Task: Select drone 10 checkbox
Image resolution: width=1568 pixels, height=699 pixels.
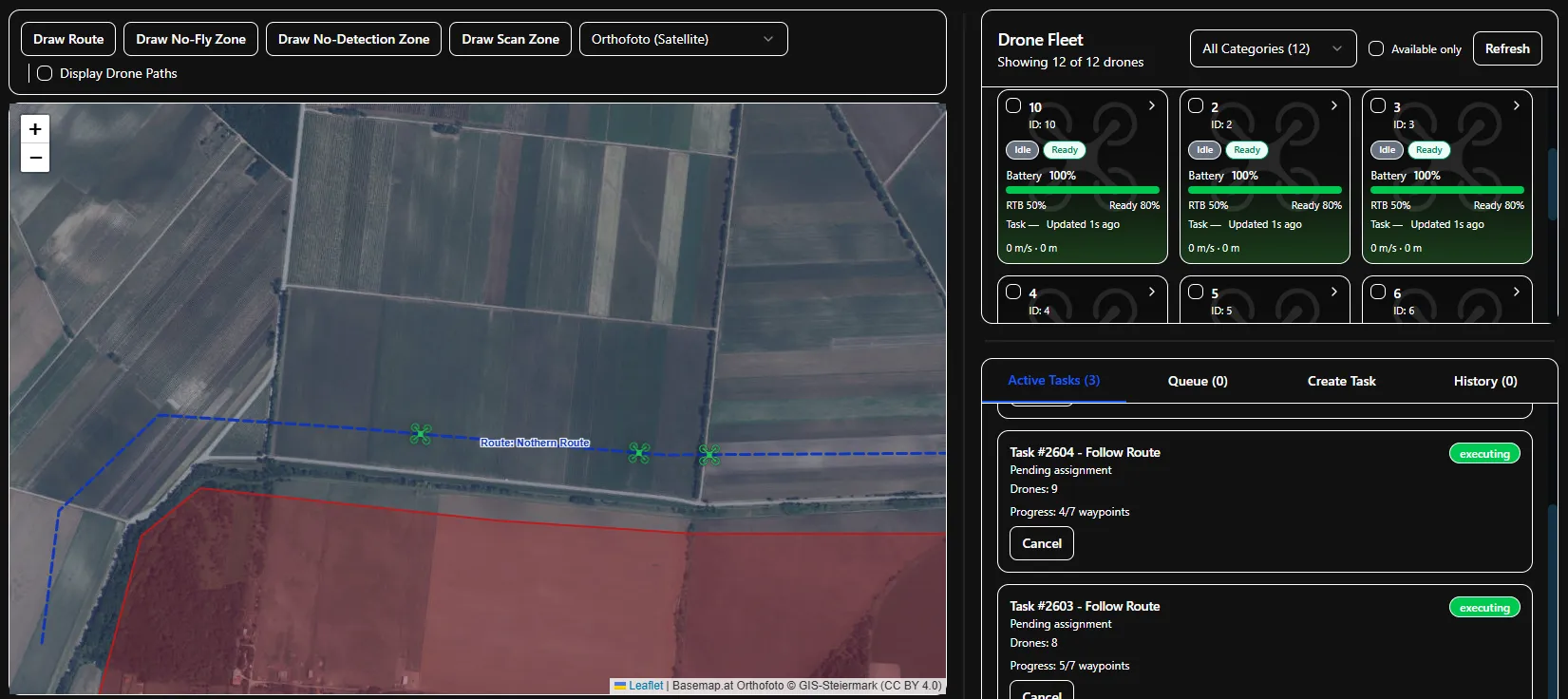Action: pos(1013,105)
